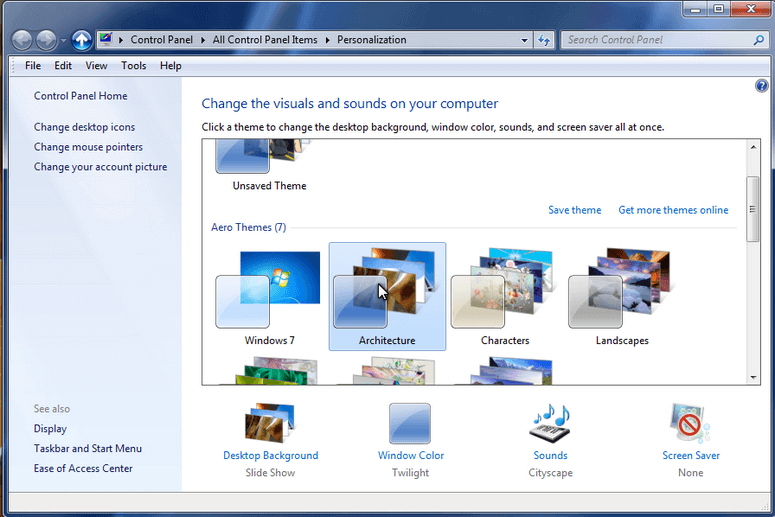This screenshot has width=775, height=517.
Task: Click Control Panel in the address breadcrumb
Action: (162, 40)
